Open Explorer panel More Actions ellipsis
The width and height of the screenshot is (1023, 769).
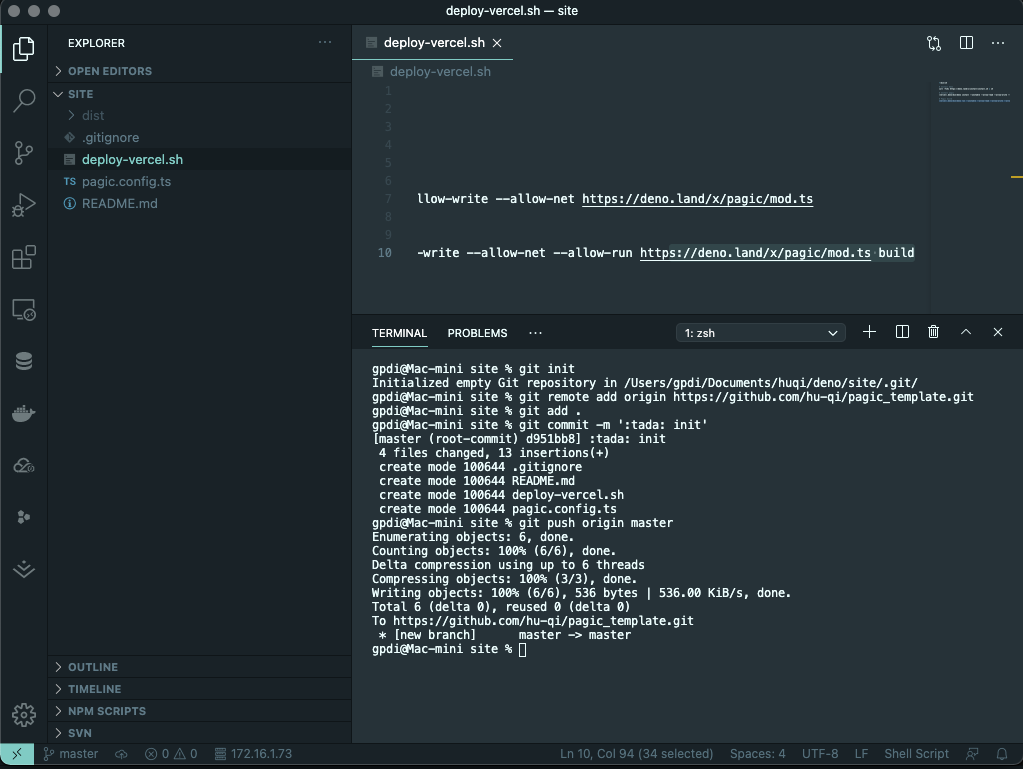coord(325,42)
